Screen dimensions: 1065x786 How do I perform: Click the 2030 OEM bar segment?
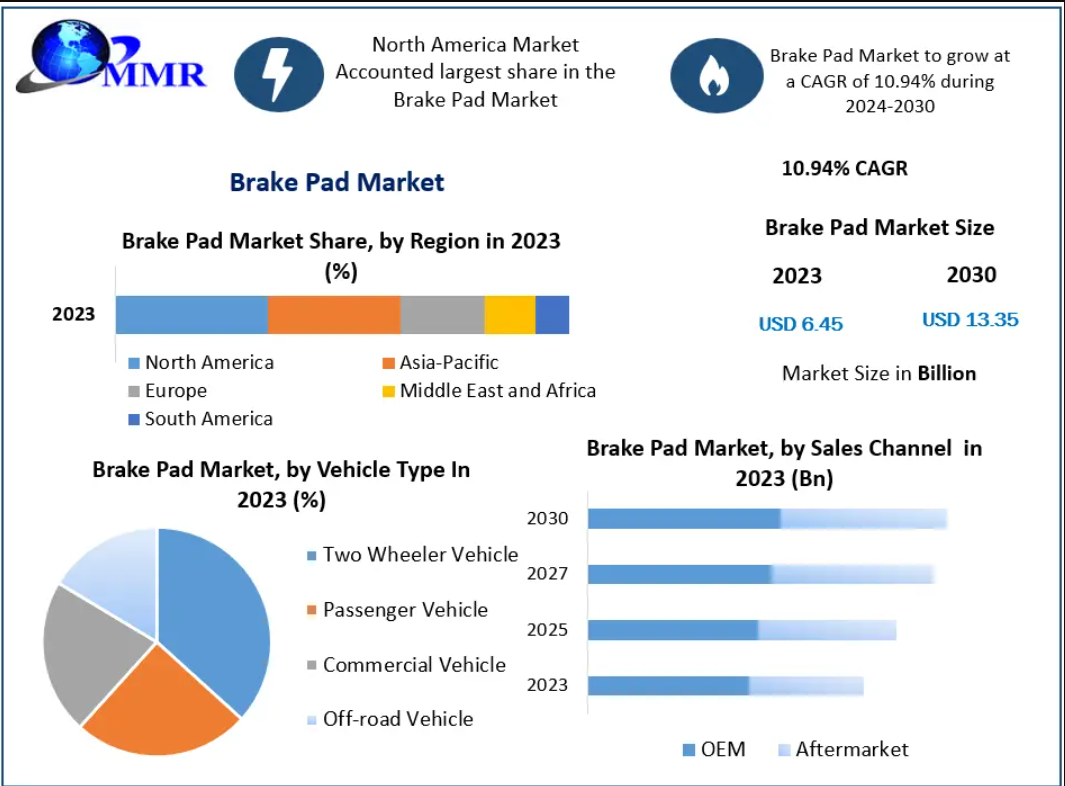[x=683, y=518]
